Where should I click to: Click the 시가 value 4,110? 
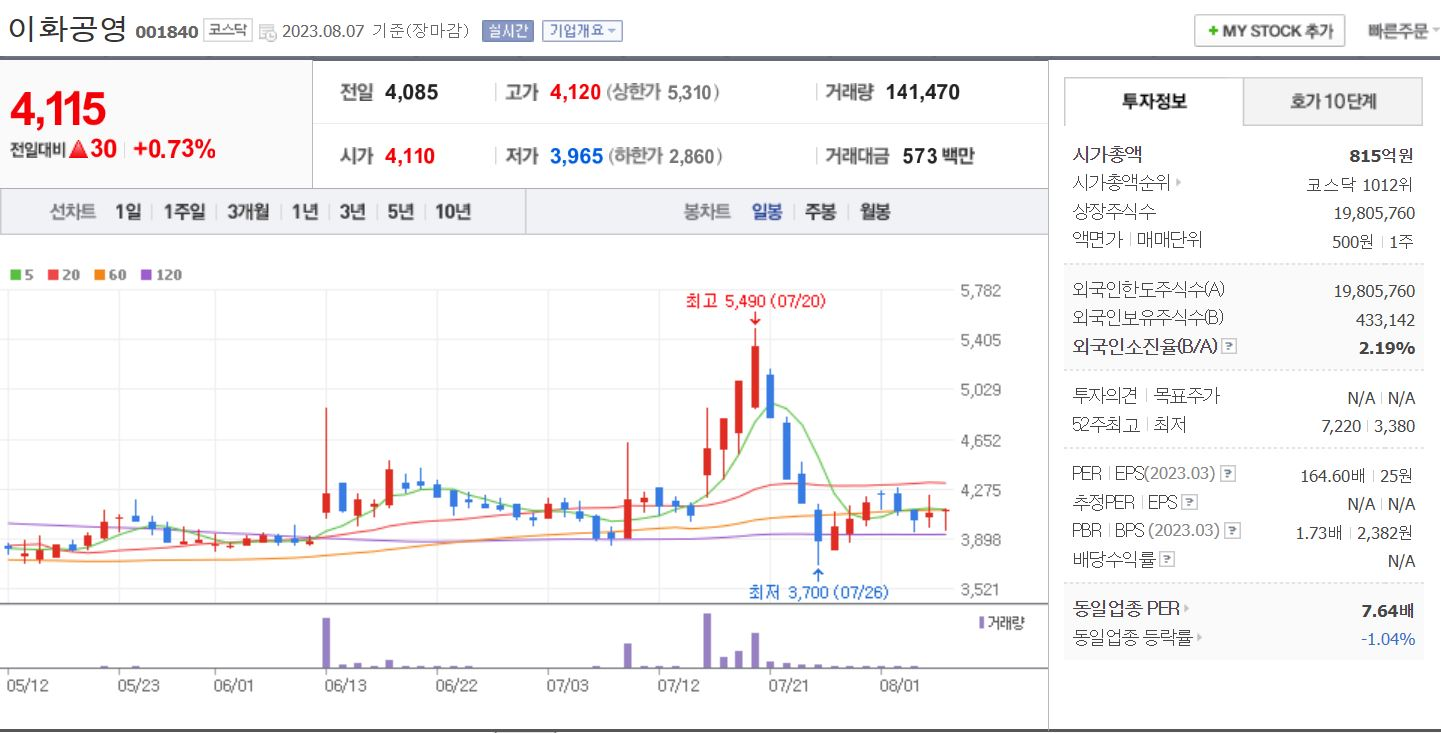[410, 156]
